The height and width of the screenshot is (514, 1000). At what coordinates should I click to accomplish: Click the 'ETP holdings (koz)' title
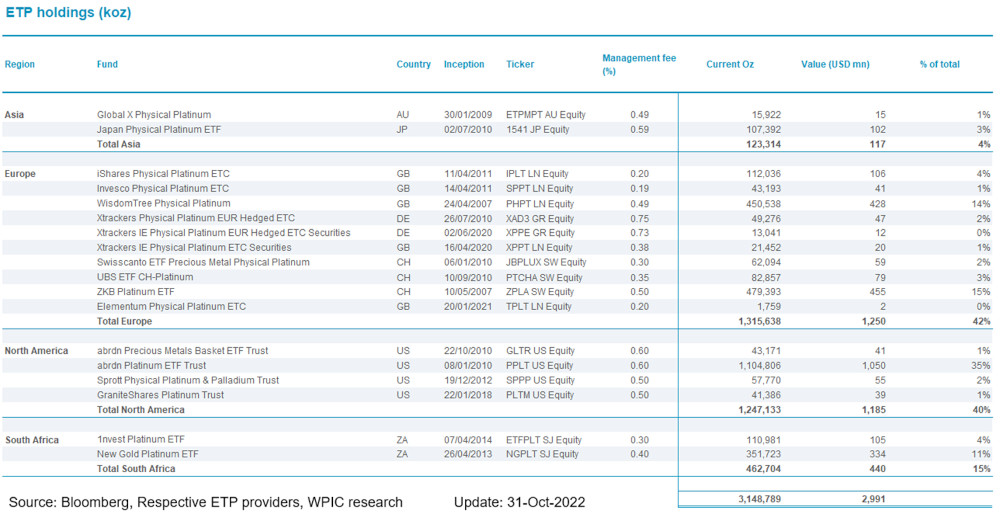coord(68,12)
